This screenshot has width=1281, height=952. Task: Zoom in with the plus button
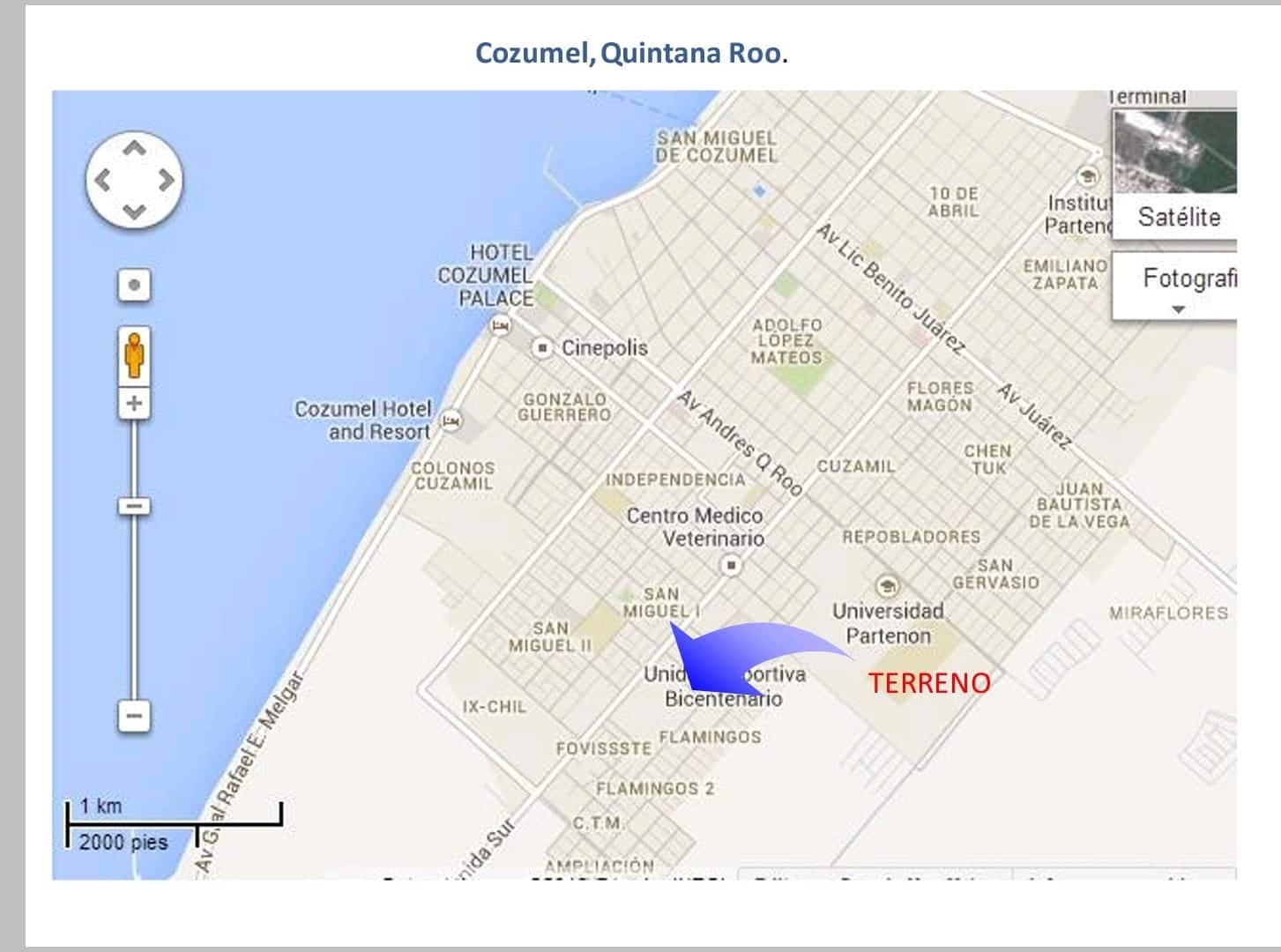[134, 404]
